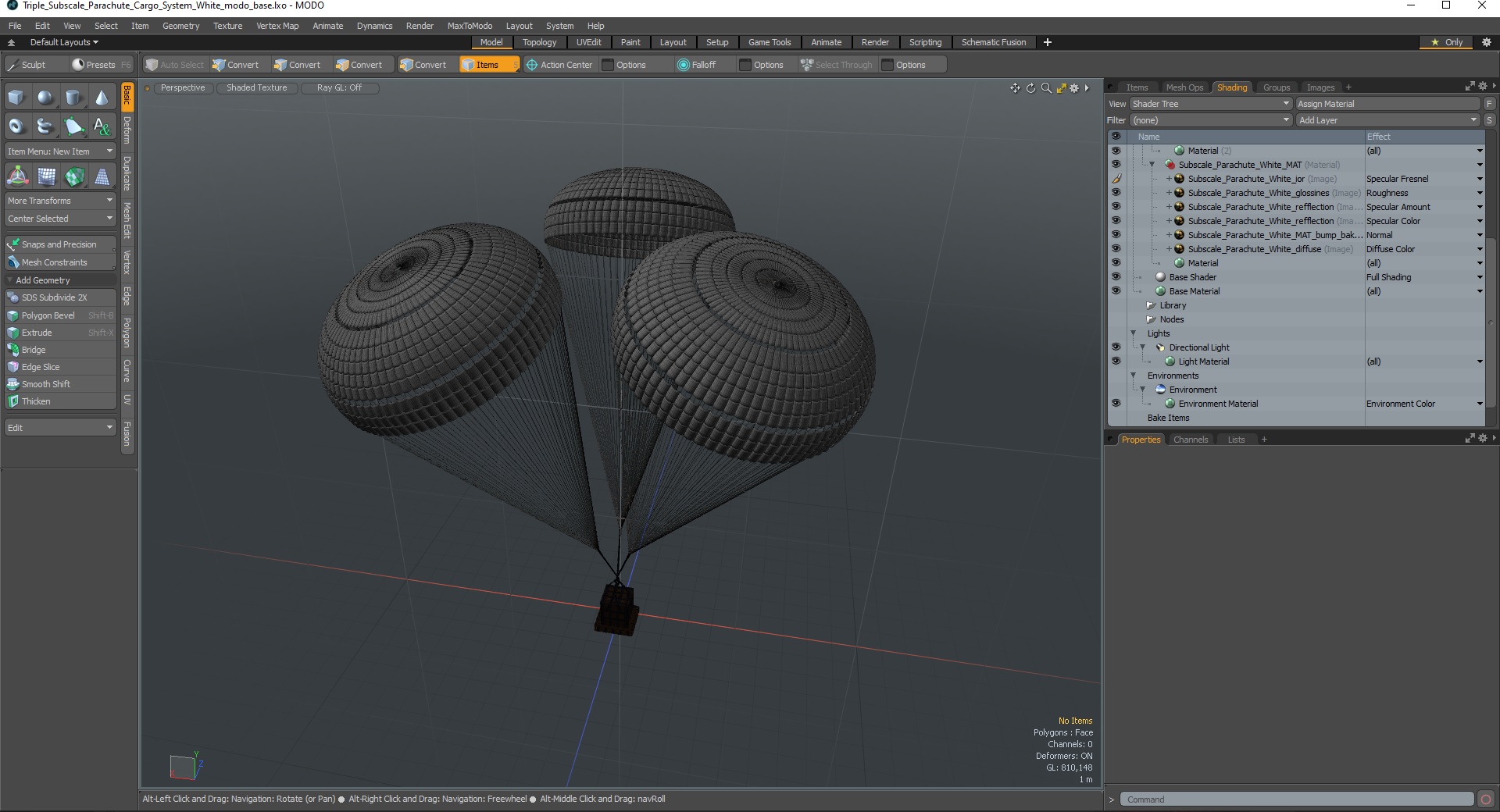This screenshot has height=812, width=1500.
Task: Select the Deform vertical toolbox tab
Action: point(127,130)
